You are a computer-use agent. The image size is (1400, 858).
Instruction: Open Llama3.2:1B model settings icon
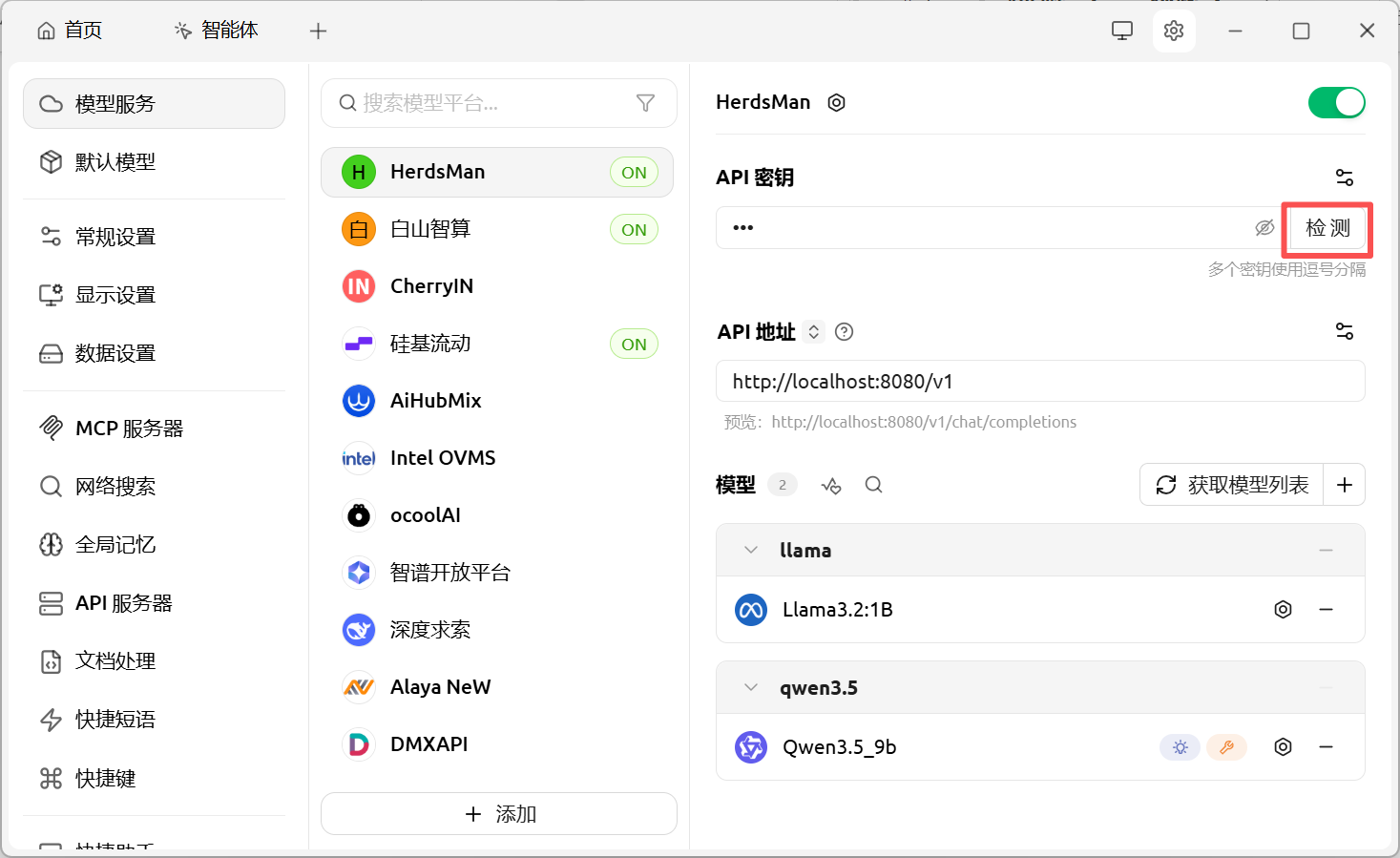(x=1284, y=609)
